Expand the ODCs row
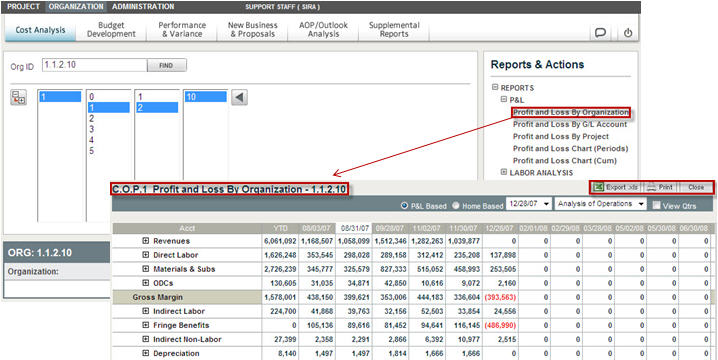The height and width of the screenshot is (360, 718). [x=146, y=283]
